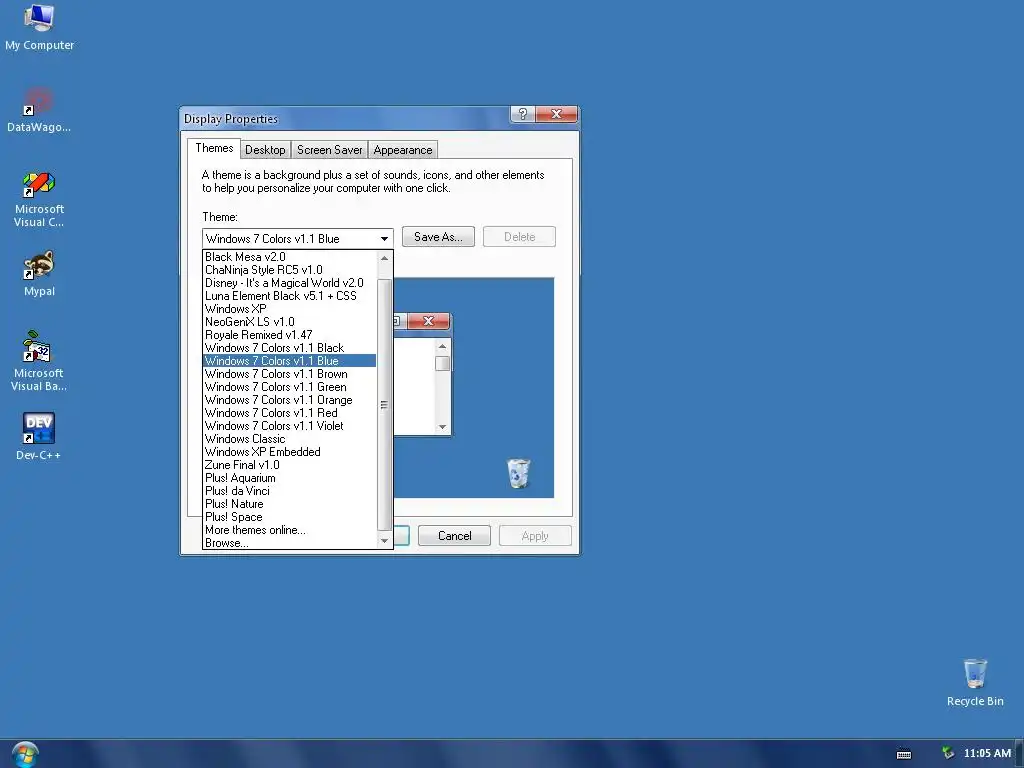Viewport: 1024px width, 768px height.
Task: Open the Windows Start orb
Action: [x=25, y=755]
